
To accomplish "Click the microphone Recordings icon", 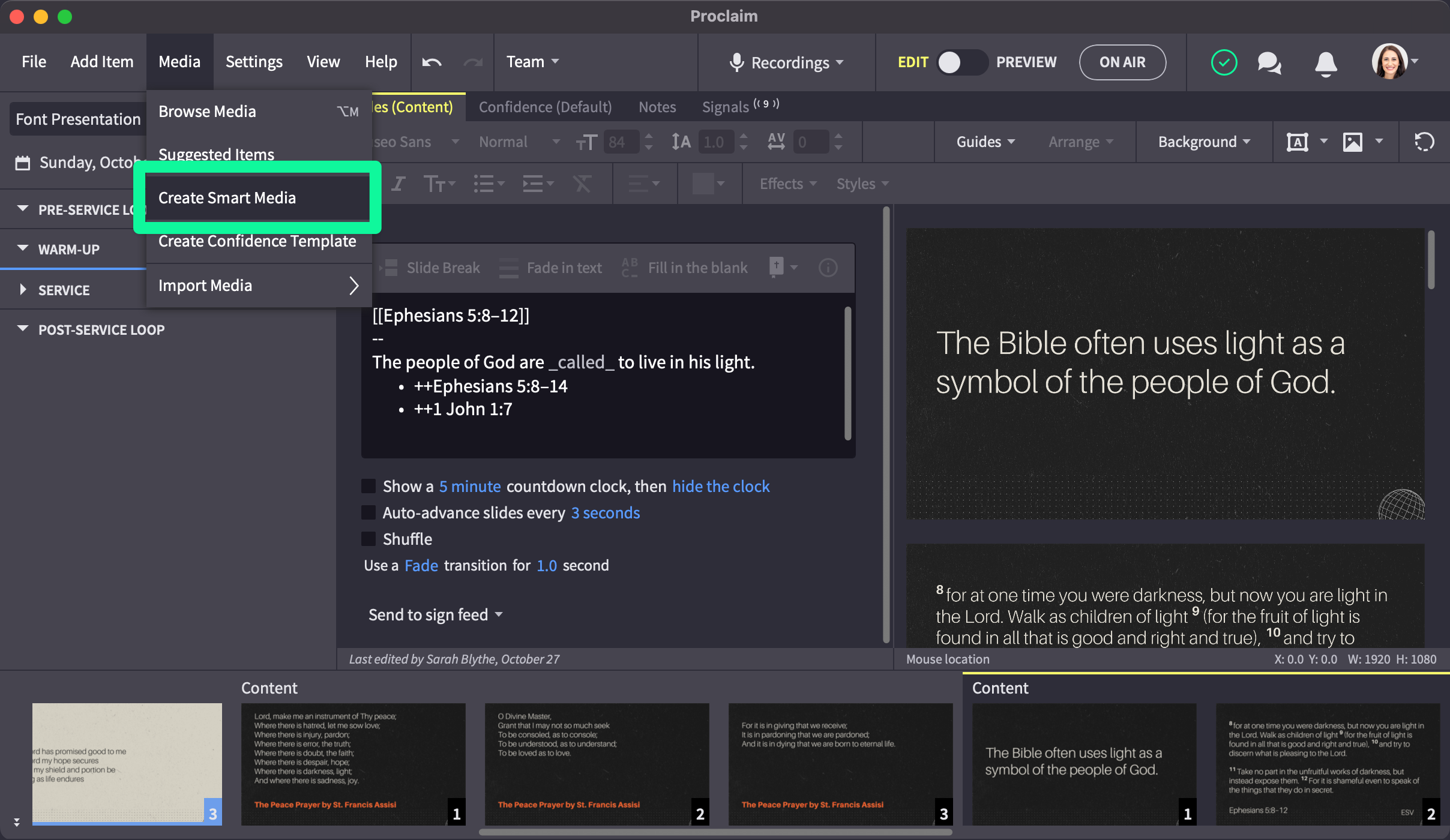I will coord(736,62).
